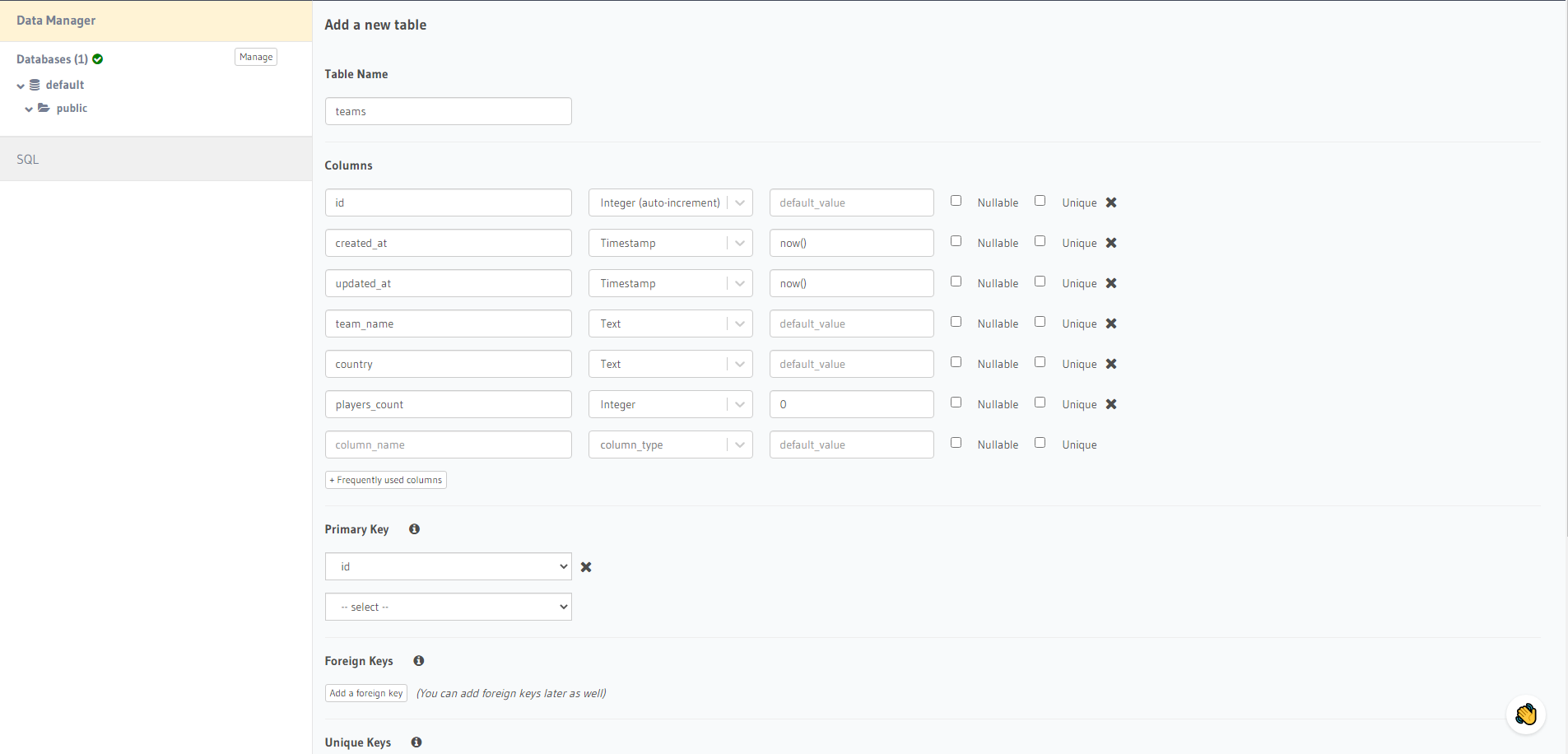Focus players_count default value field 0

point(852,404)
